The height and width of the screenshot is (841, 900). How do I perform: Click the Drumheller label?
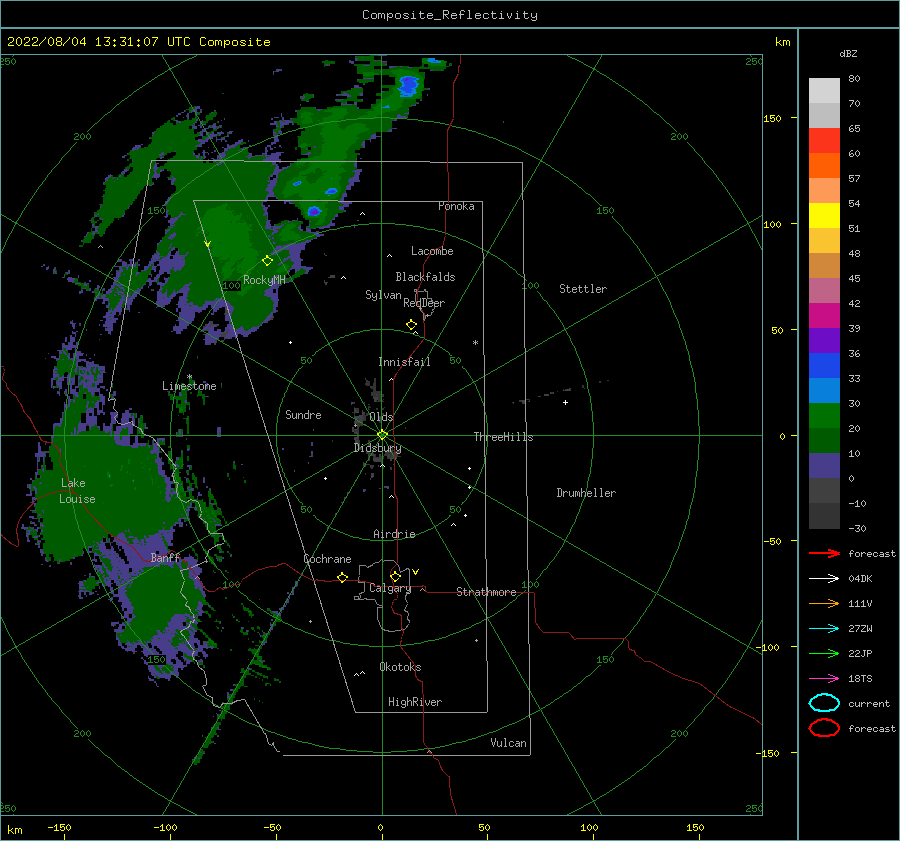(586, 493)
